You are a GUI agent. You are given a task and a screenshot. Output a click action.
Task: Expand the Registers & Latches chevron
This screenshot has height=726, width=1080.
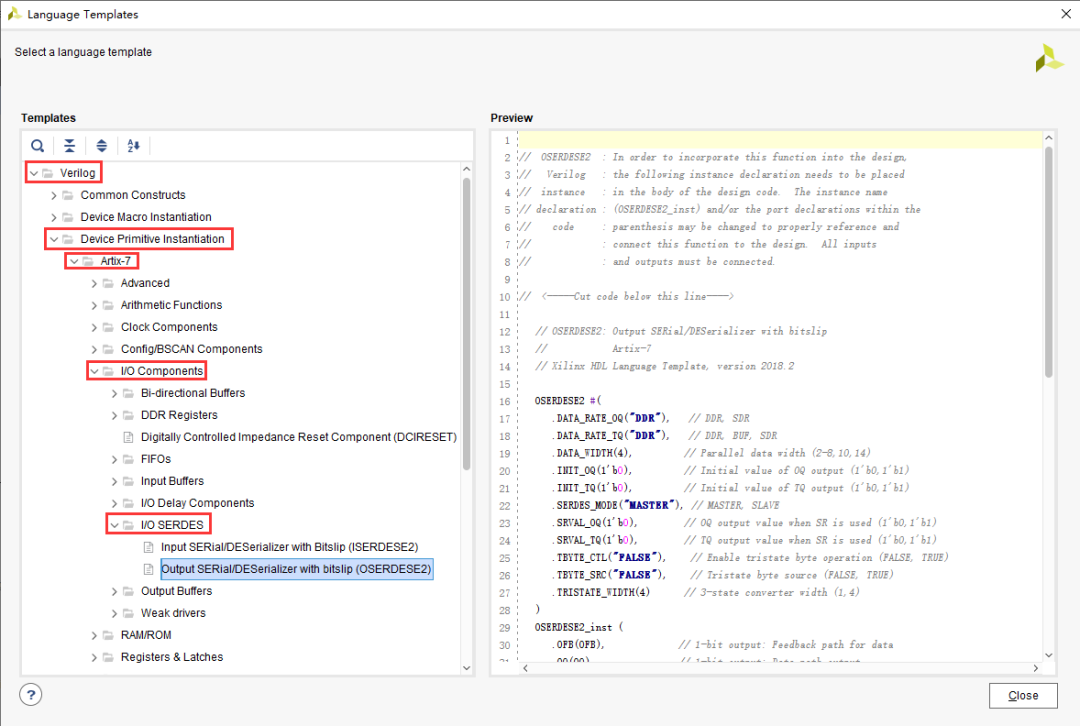coord(94,657)
